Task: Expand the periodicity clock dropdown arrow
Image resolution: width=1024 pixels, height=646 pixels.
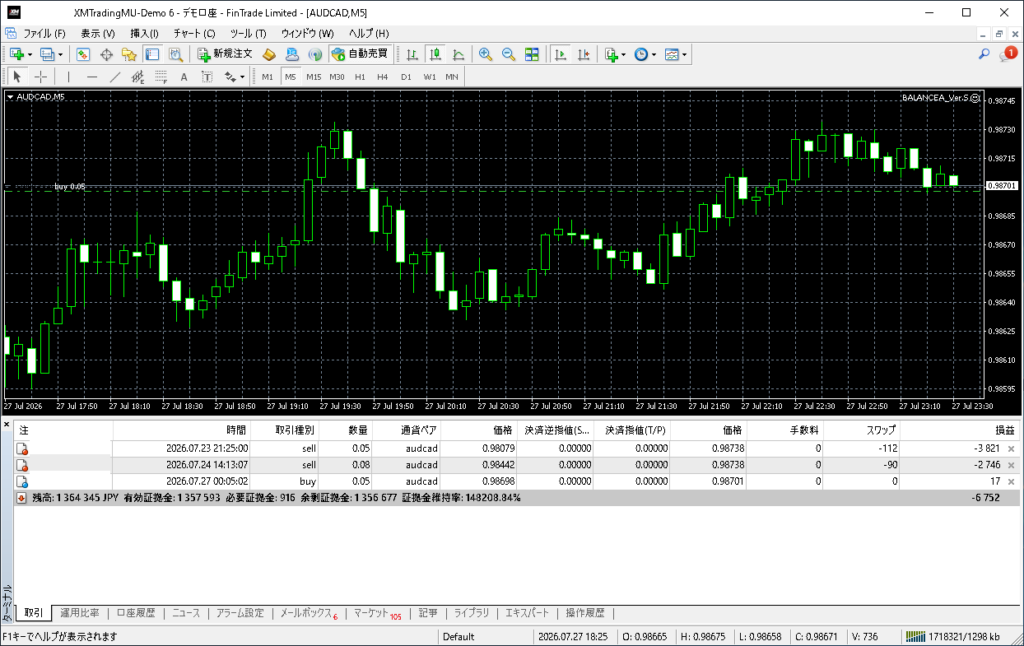Action: 654,55
